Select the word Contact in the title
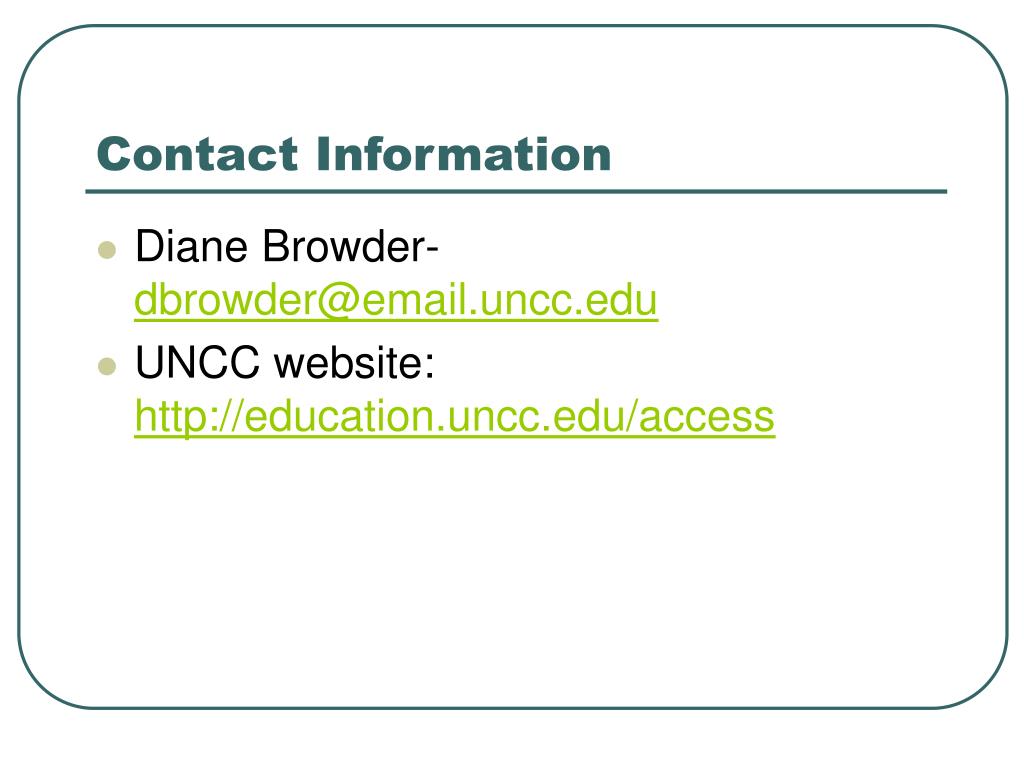Image resolution: width=1024 pixels, height=768 pixels. click(197, 154)
